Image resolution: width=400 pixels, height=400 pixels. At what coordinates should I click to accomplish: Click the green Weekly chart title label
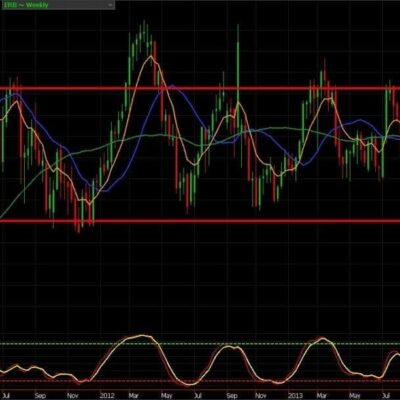26,5
